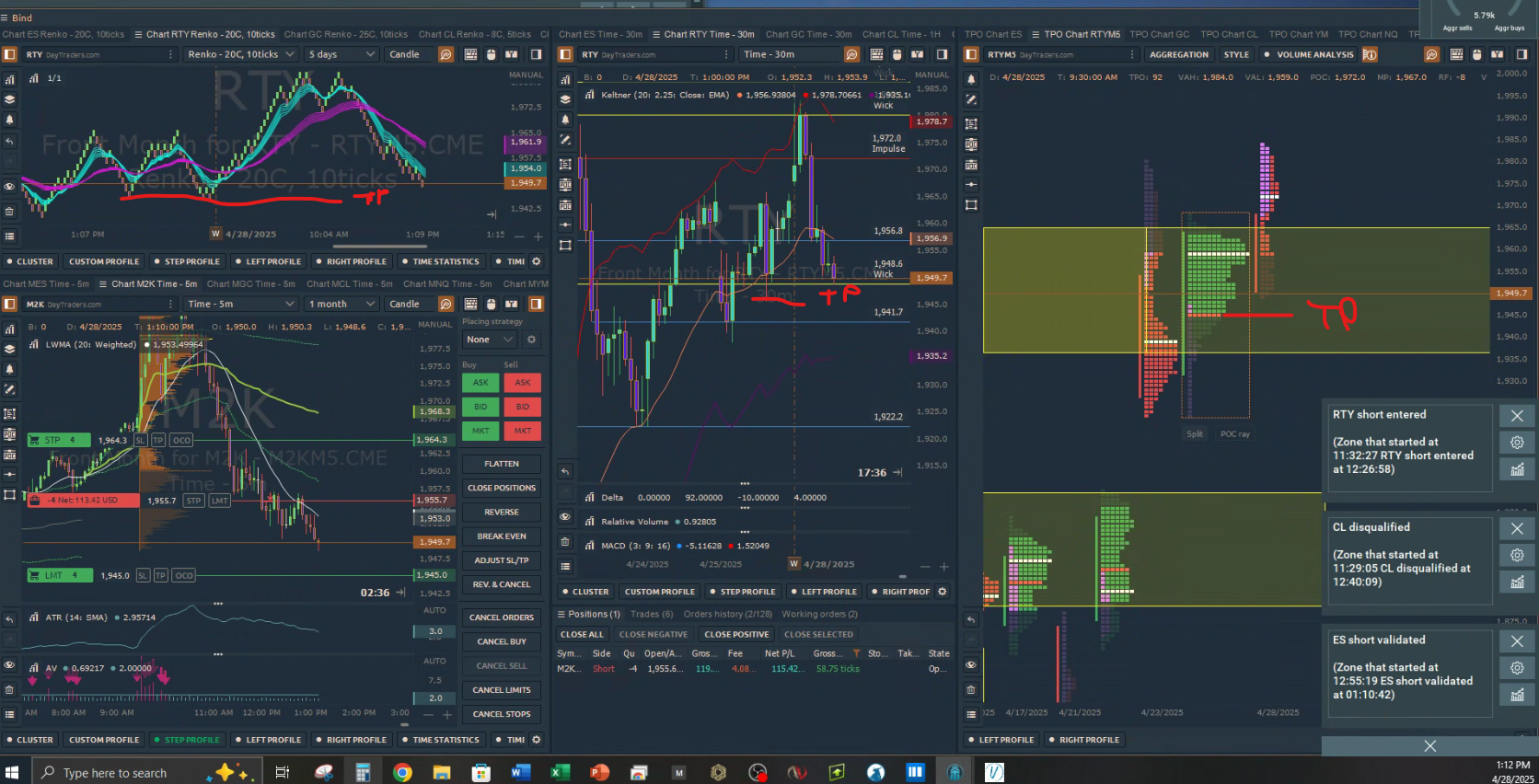
Task: Toggle TIME STATISTICS in RTY Renko chart
Action: (441, 261)
